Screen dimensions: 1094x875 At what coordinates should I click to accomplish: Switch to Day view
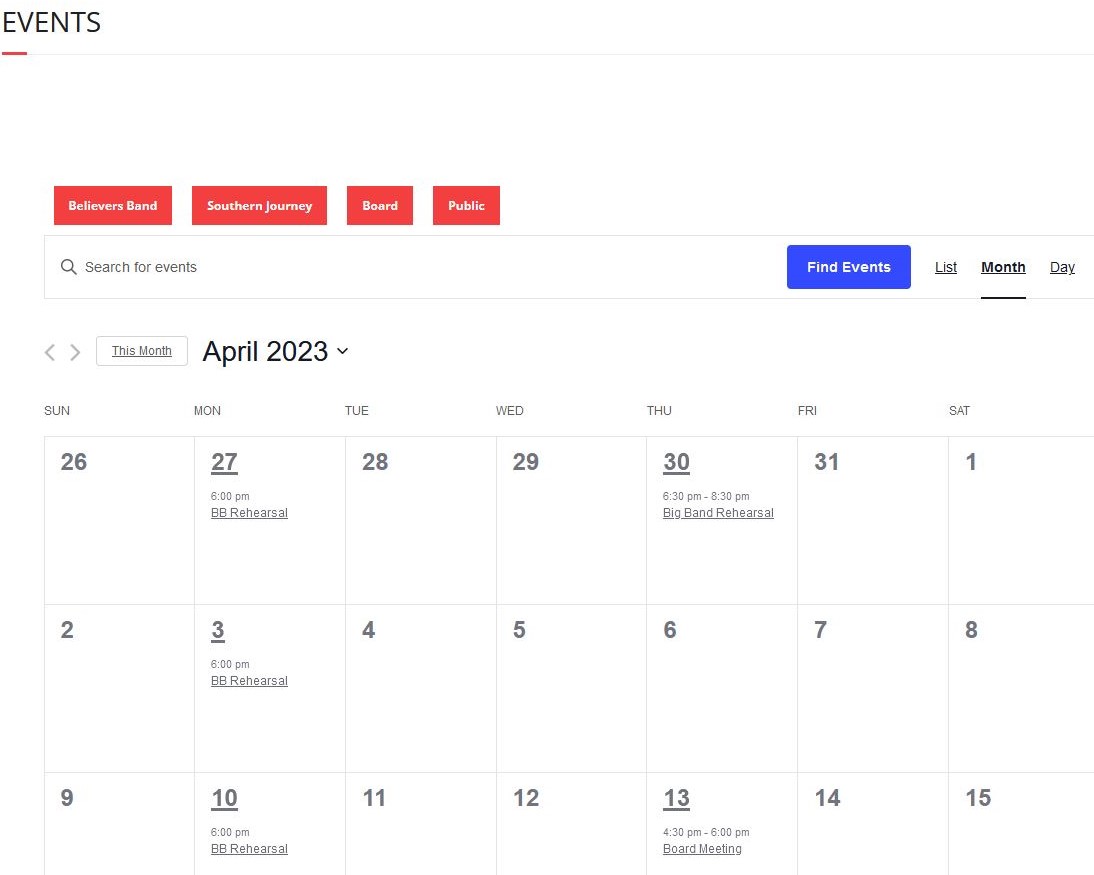click(1062, 267)
